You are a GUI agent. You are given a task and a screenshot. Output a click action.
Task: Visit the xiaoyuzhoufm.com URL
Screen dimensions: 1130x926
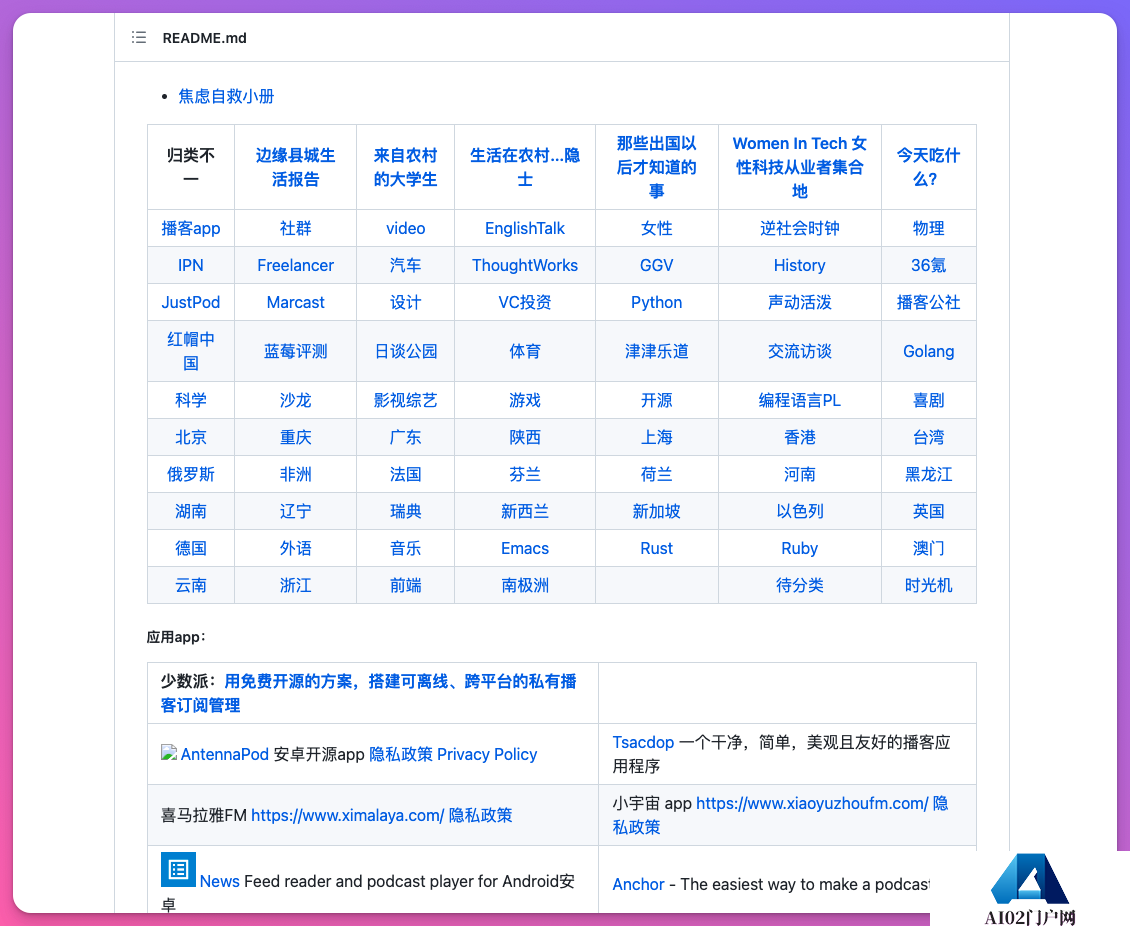(812, 803)
